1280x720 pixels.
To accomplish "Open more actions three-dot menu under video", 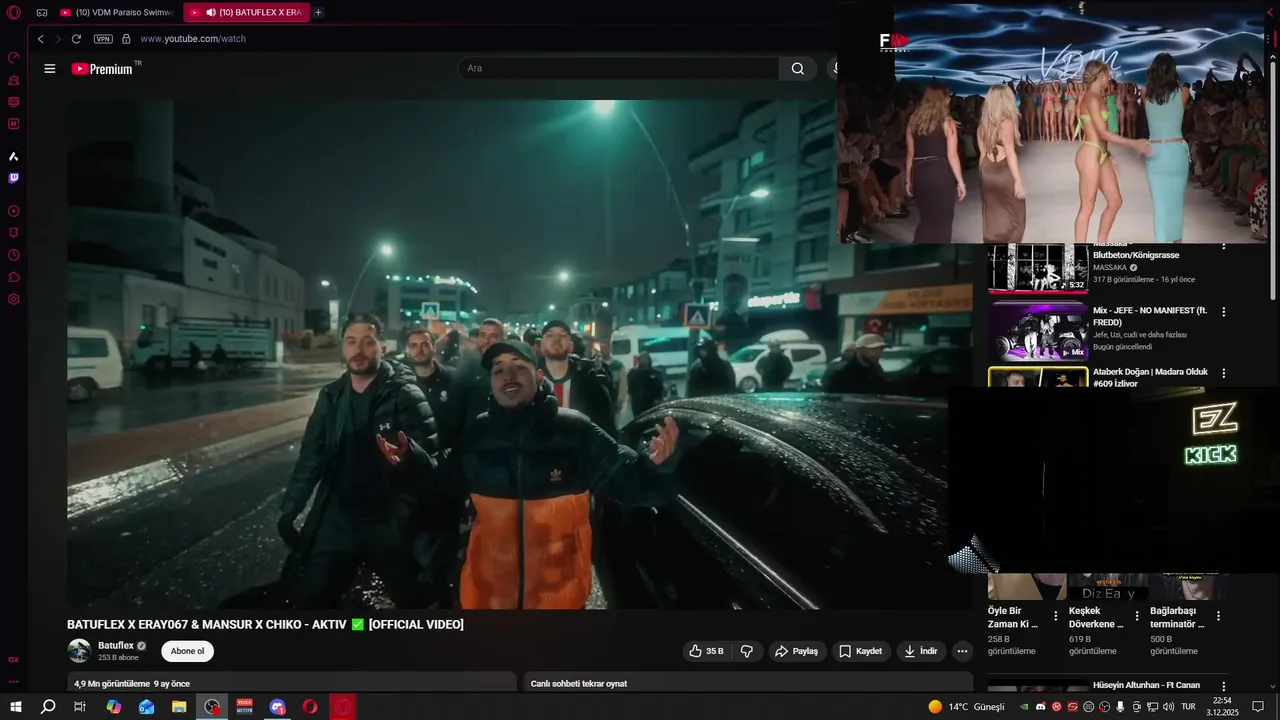I will (x=962, y=651).
